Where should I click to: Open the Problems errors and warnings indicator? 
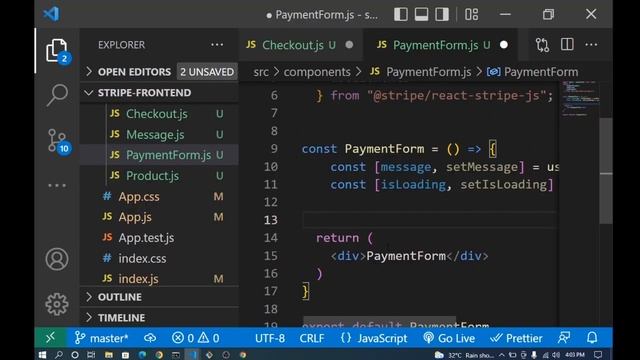[x=196, y=338]
